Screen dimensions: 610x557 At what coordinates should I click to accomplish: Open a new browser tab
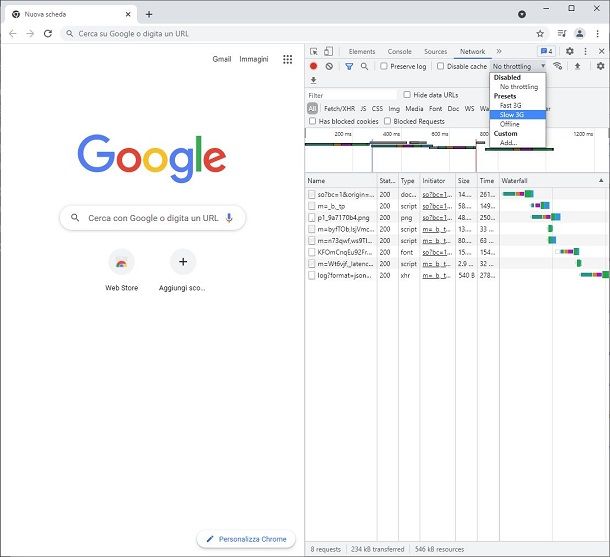[x=149, y=14]
